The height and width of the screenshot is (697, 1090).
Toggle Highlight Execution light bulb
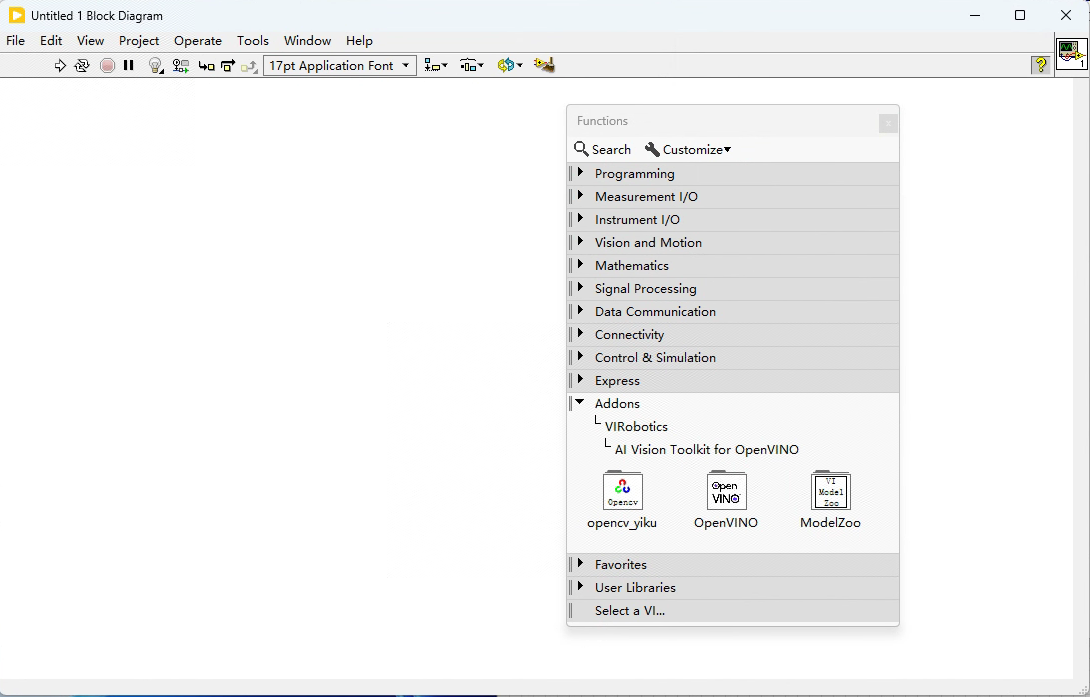point(155,66)
